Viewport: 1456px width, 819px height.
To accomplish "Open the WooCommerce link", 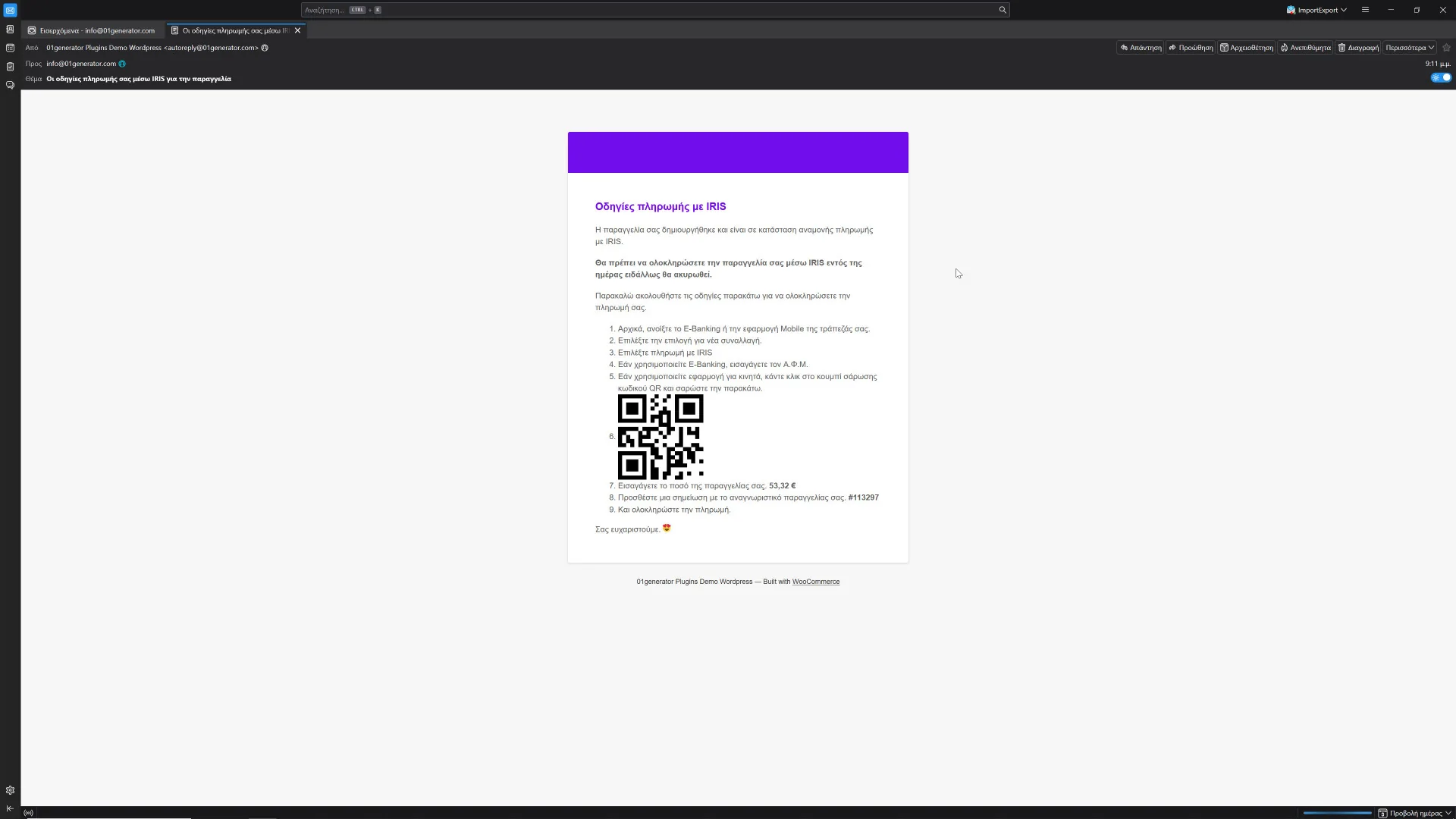I will pos(815,582).
